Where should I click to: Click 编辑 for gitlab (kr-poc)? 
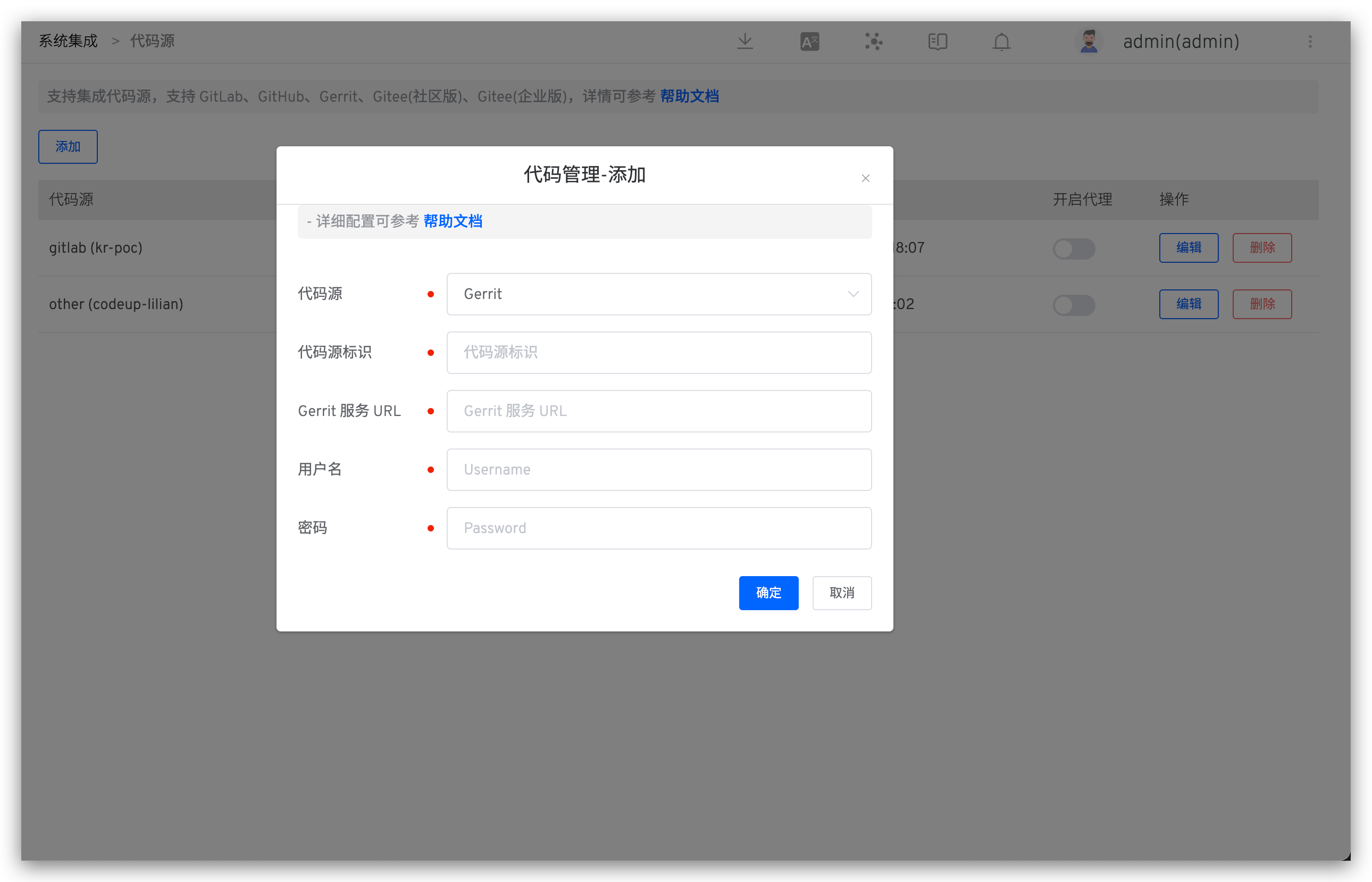pyautogui.click(x=1188, y=247)
